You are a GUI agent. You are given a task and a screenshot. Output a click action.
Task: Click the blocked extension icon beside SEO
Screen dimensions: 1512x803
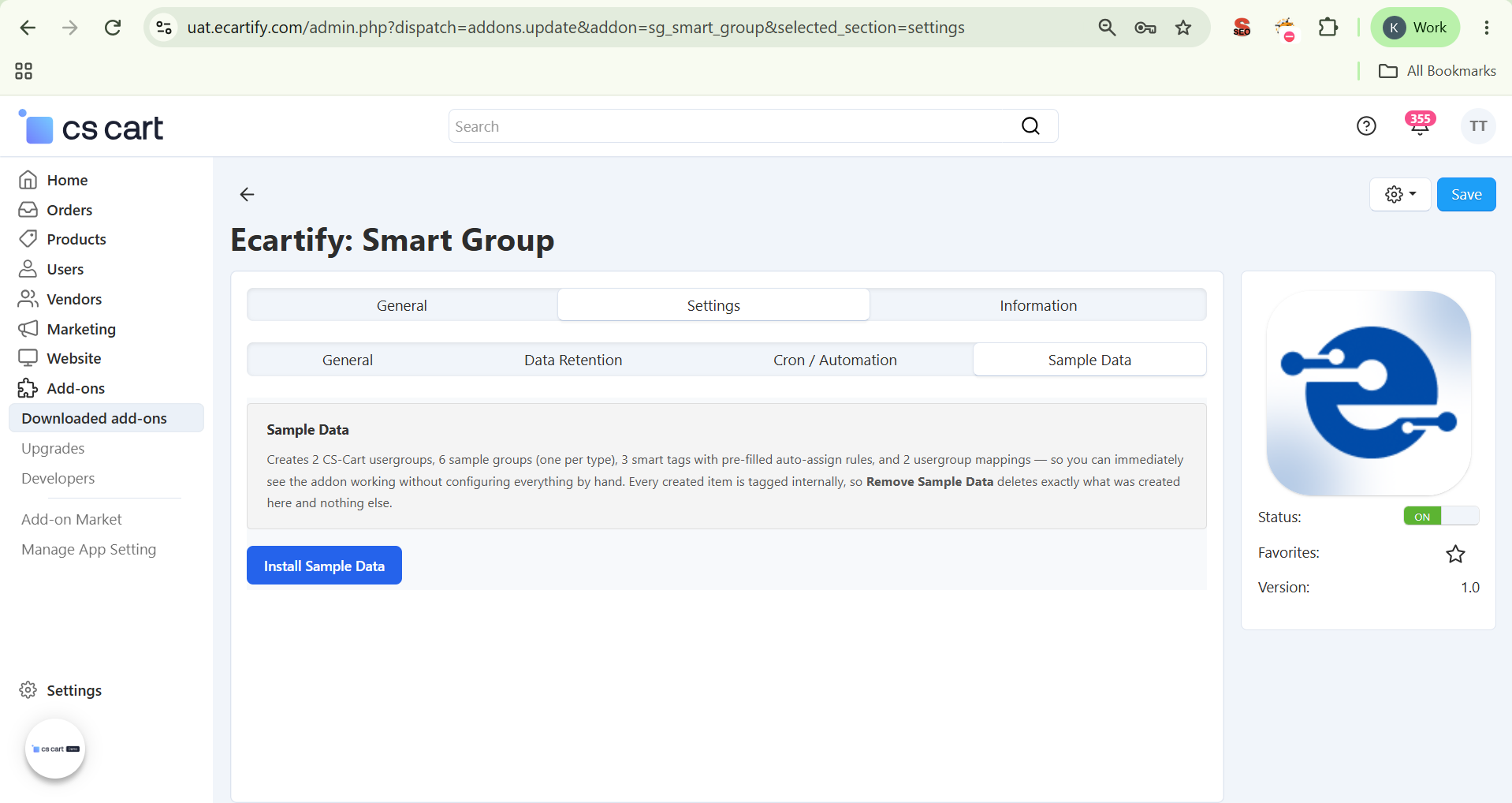(1285, 28)
